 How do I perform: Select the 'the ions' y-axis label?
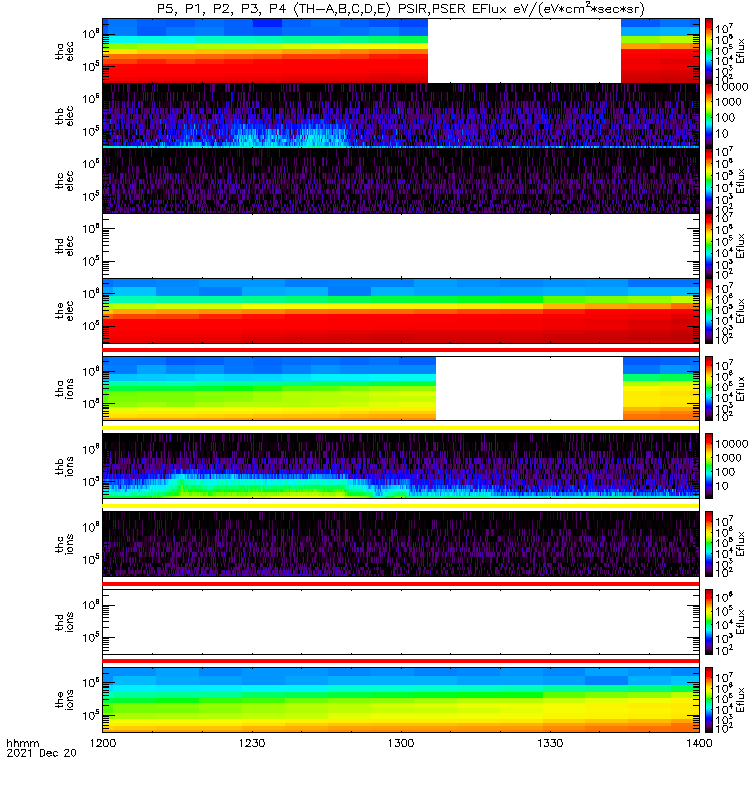(64, 700)
